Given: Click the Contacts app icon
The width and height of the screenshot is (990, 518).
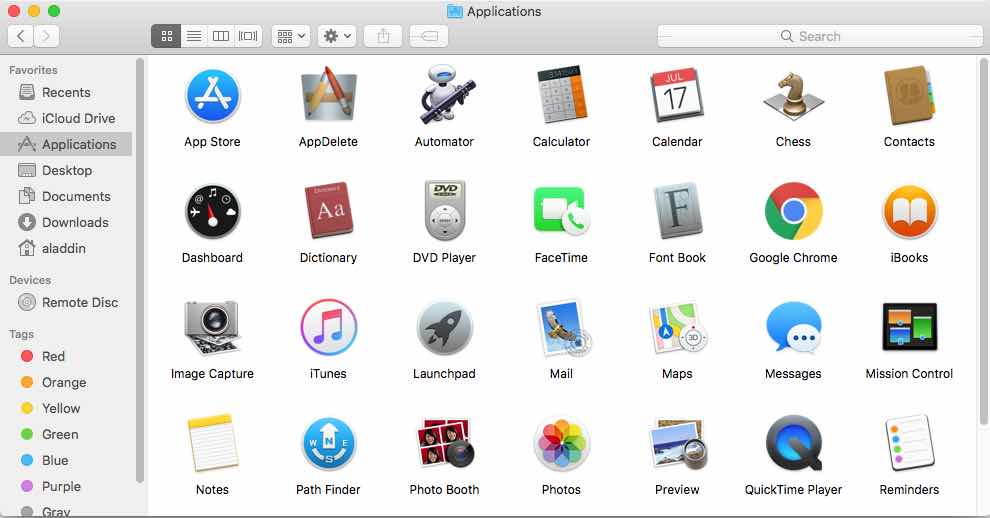Looking at the screenshot, I should tap(909, 96).
